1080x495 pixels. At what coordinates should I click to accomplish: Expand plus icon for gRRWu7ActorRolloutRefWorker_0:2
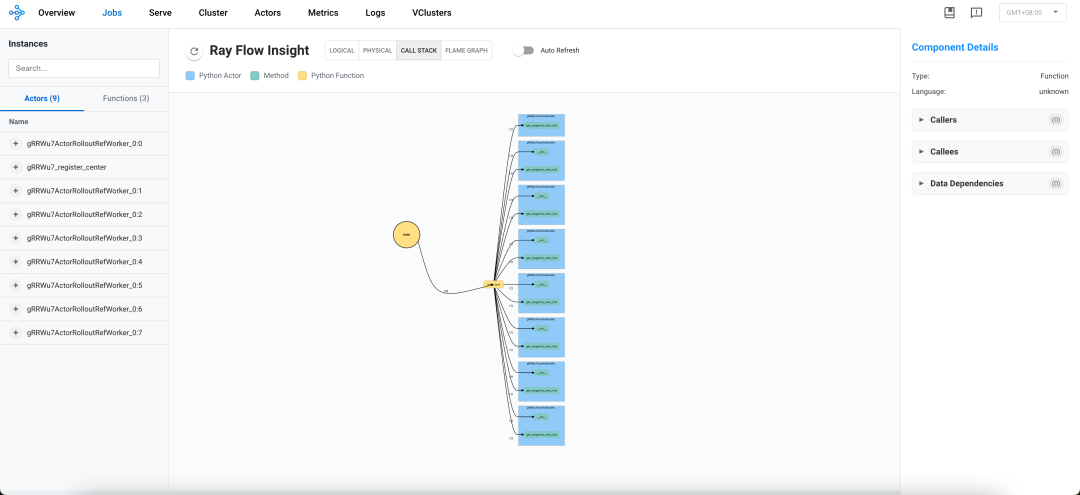15,215
